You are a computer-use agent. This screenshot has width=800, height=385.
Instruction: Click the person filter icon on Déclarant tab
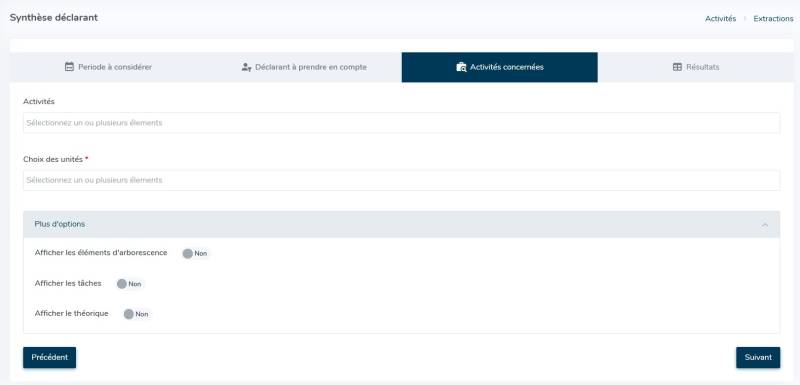(x=246, y=67)
